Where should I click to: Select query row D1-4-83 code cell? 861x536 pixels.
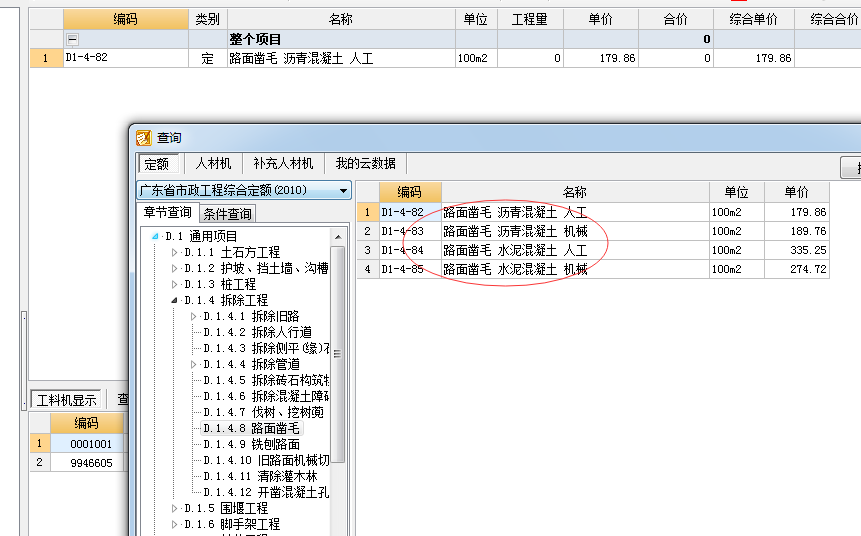(410, 231)
